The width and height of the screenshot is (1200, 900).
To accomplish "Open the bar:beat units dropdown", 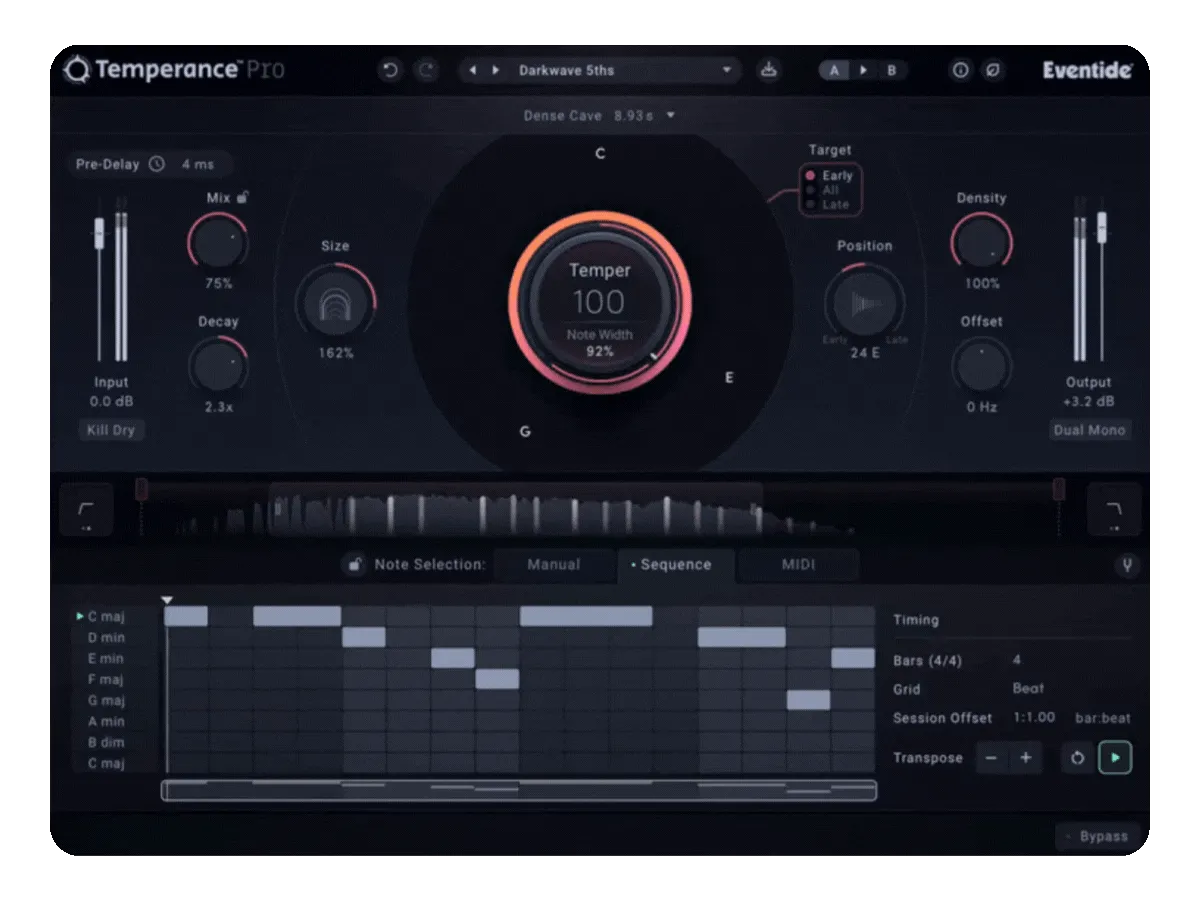I will [1103, 718].
